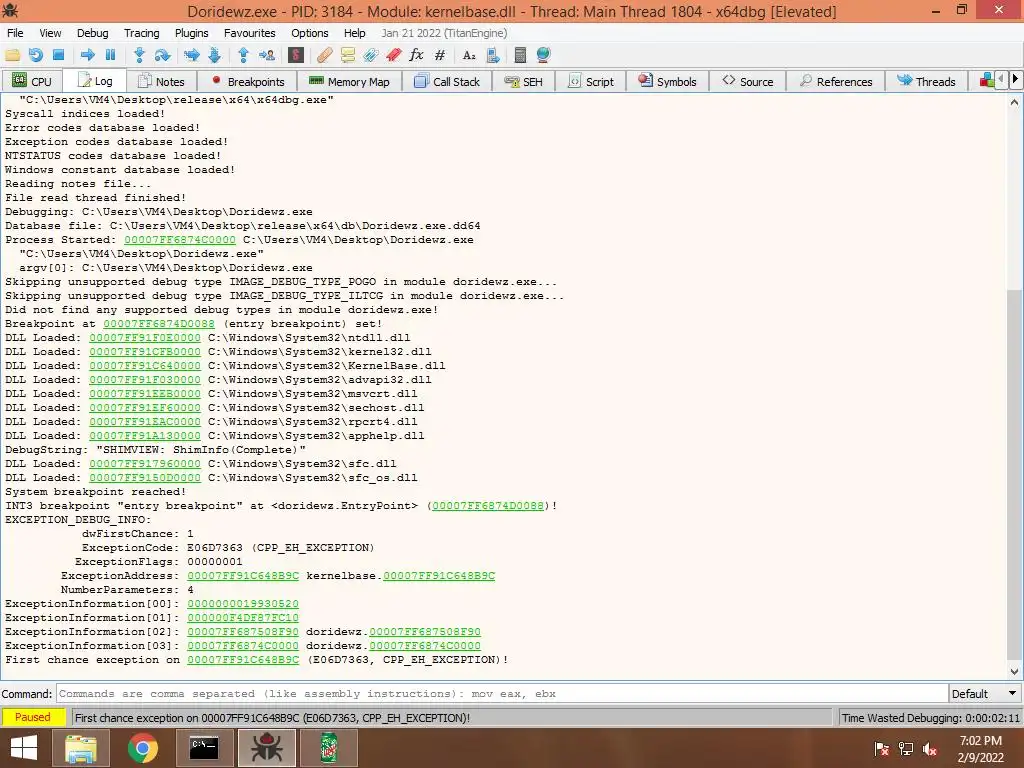Run the program with the blue arrow icon
The image size is (1024, 768).
click(x=88, y=56)
